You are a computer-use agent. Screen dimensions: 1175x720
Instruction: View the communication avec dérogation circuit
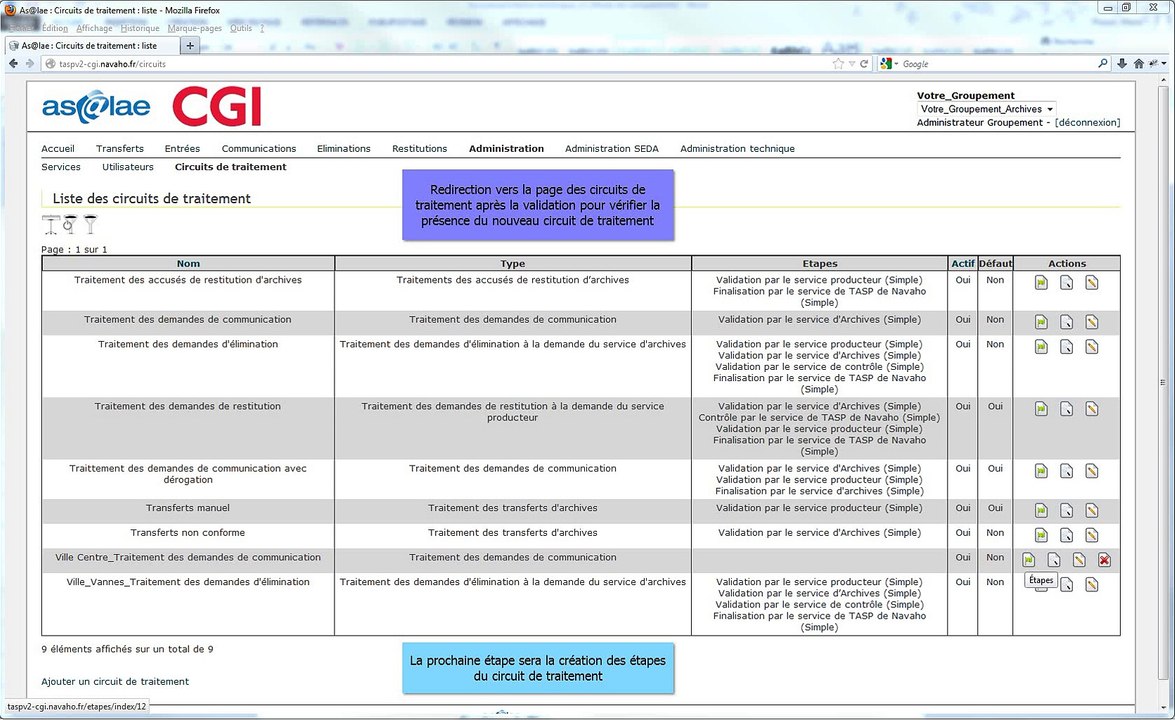[x=1066, y=471]
